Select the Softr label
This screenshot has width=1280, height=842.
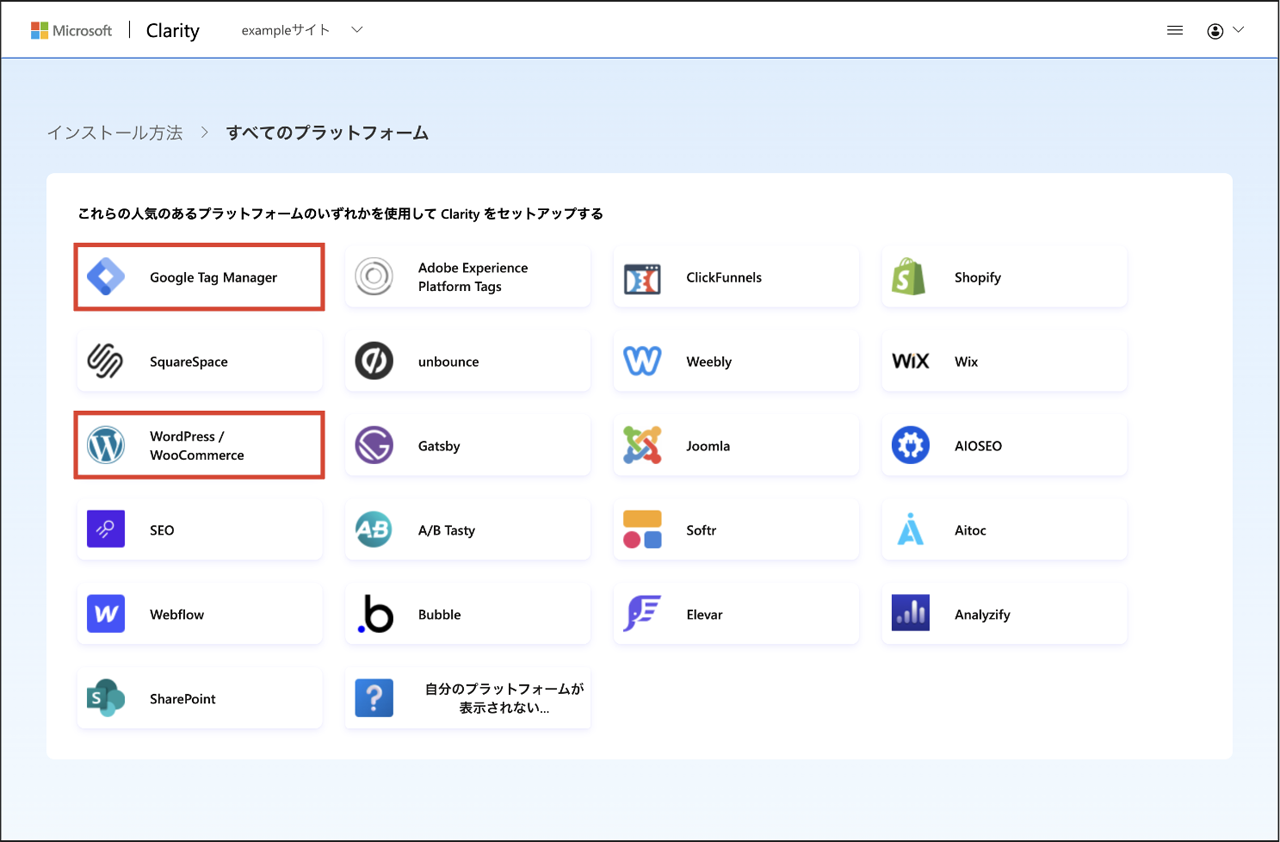tap(701, 530)
